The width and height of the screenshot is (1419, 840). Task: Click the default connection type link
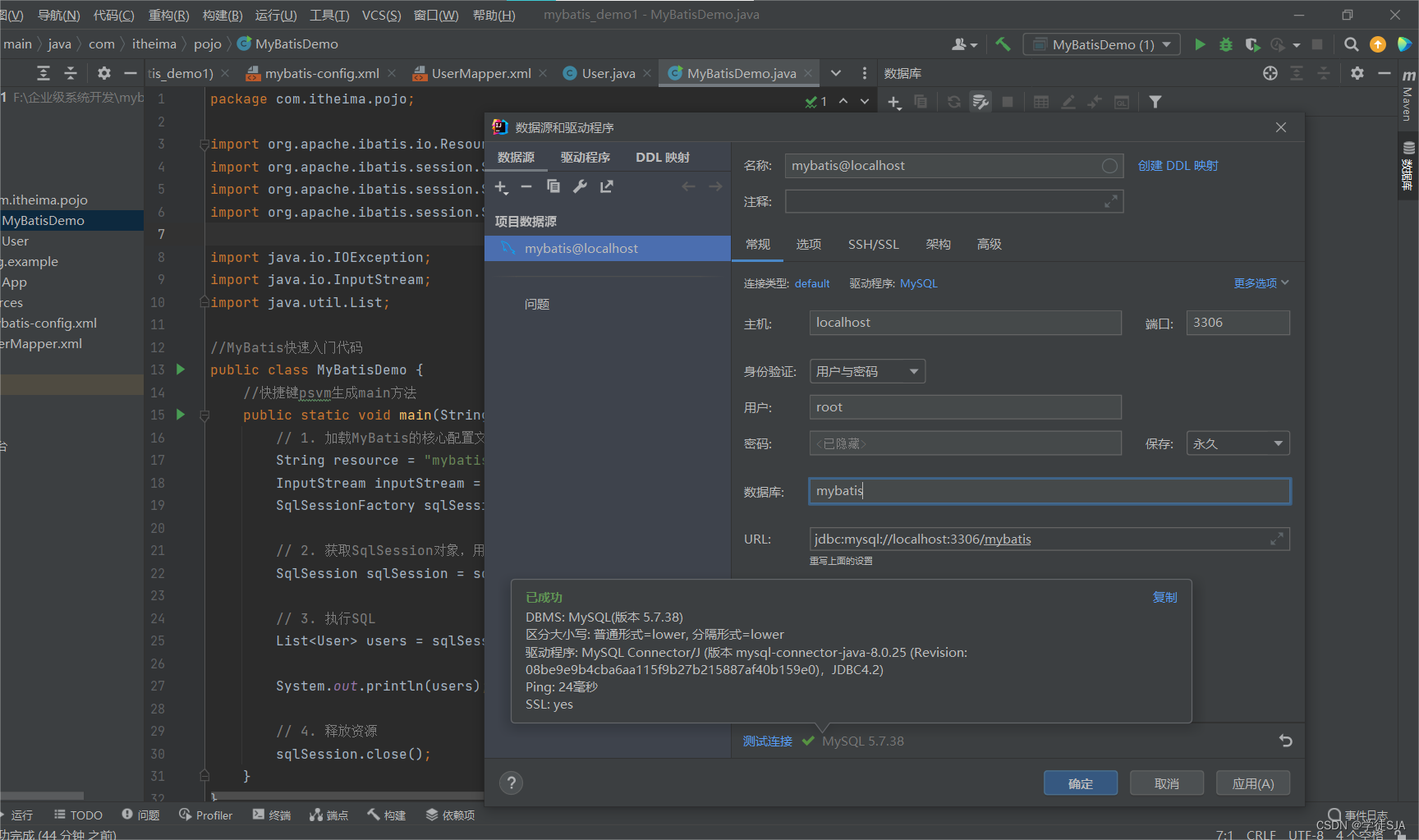(812, 283)
